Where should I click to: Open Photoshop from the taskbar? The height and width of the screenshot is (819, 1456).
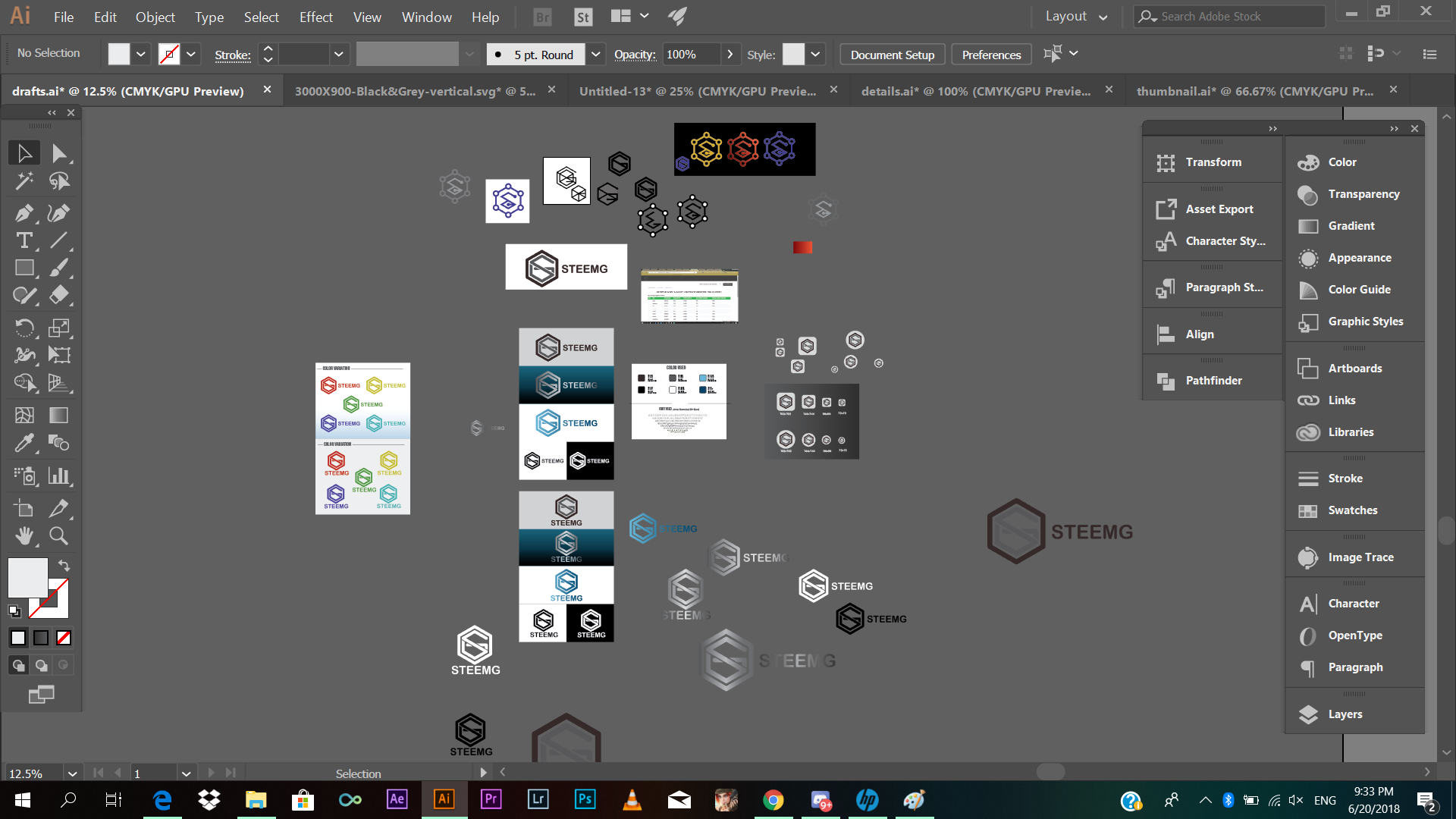(x=585, y=799)
